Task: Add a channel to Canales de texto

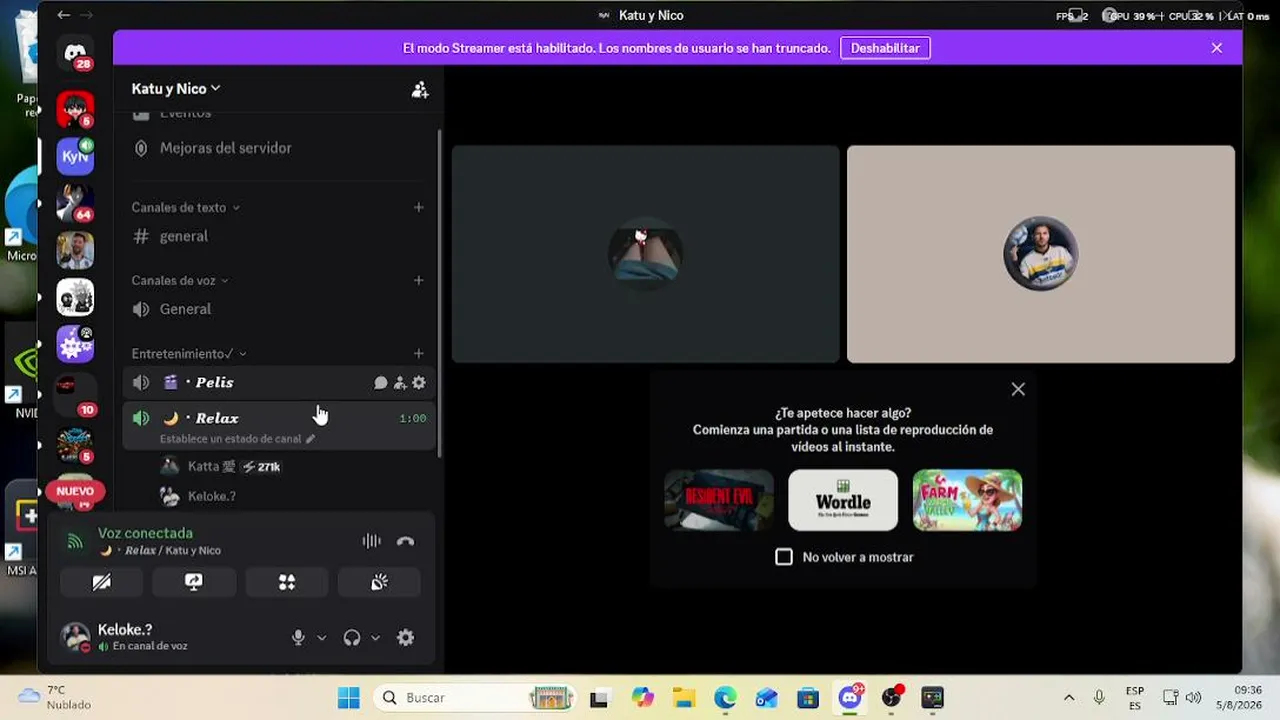Action: (x=419, y=208)
